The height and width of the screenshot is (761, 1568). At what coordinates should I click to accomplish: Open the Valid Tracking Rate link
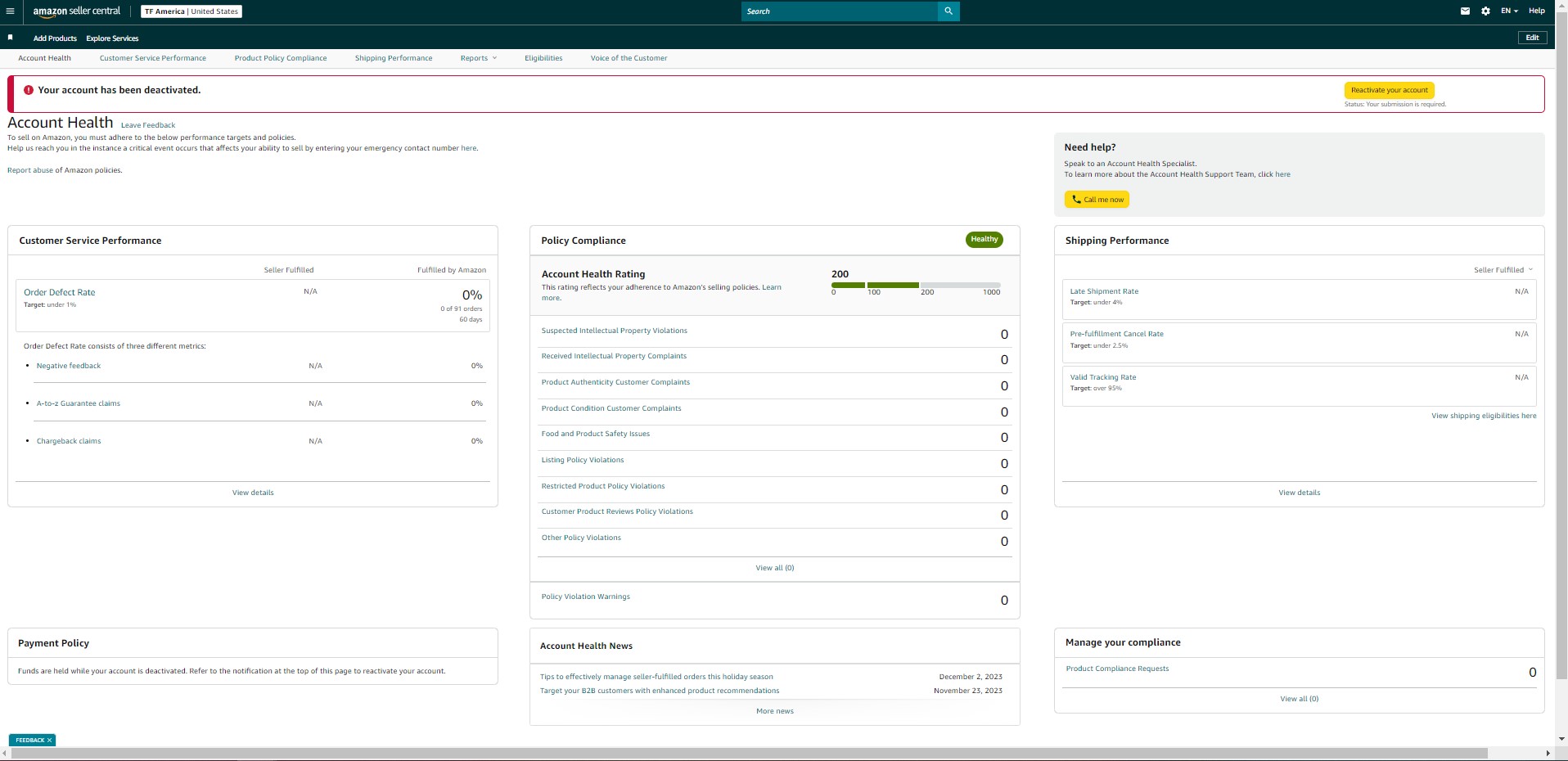[1103, 377]
